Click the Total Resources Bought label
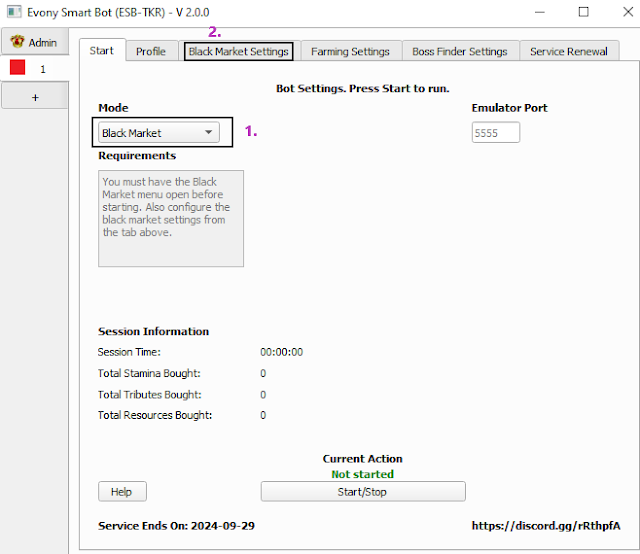 coord(155,415)
